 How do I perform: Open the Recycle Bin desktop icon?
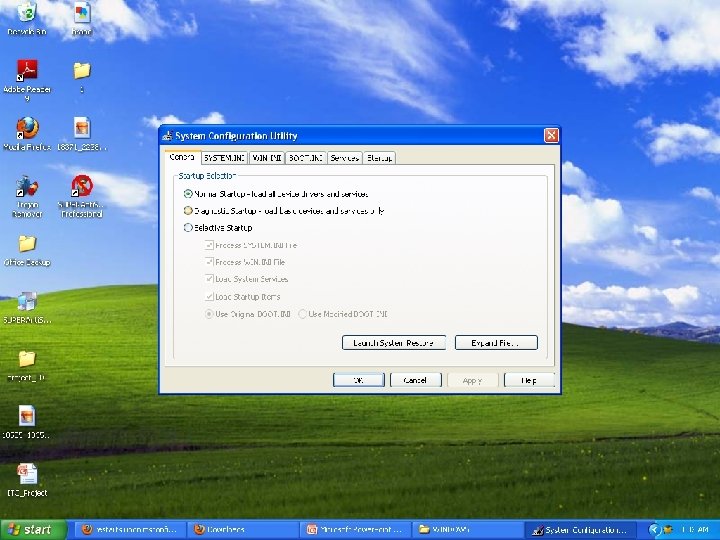point(27,18)
